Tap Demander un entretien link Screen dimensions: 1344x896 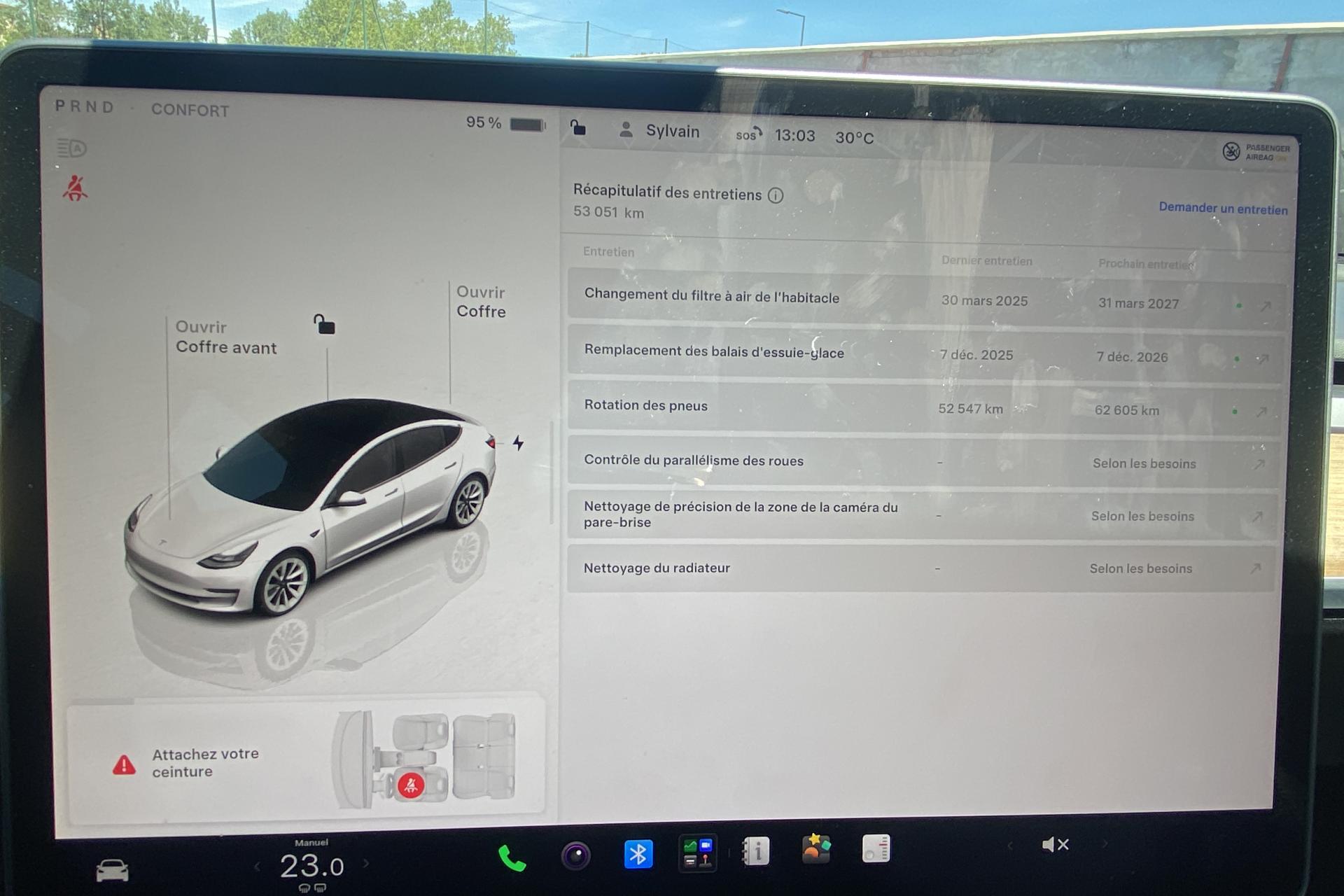pyautogui.click(x=1223, y=208)
